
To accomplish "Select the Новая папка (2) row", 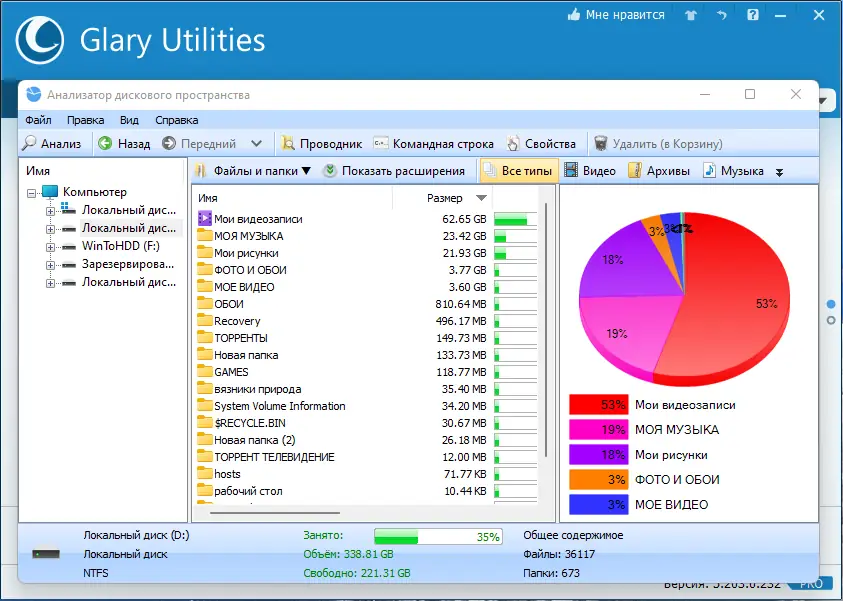I will tap(367, 440).
